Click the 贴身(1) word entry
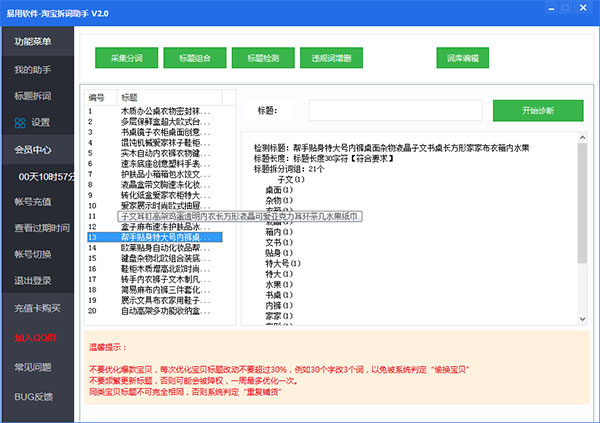Image resolution: width=600 pixels, height=423 pixels. click(279, 253)
